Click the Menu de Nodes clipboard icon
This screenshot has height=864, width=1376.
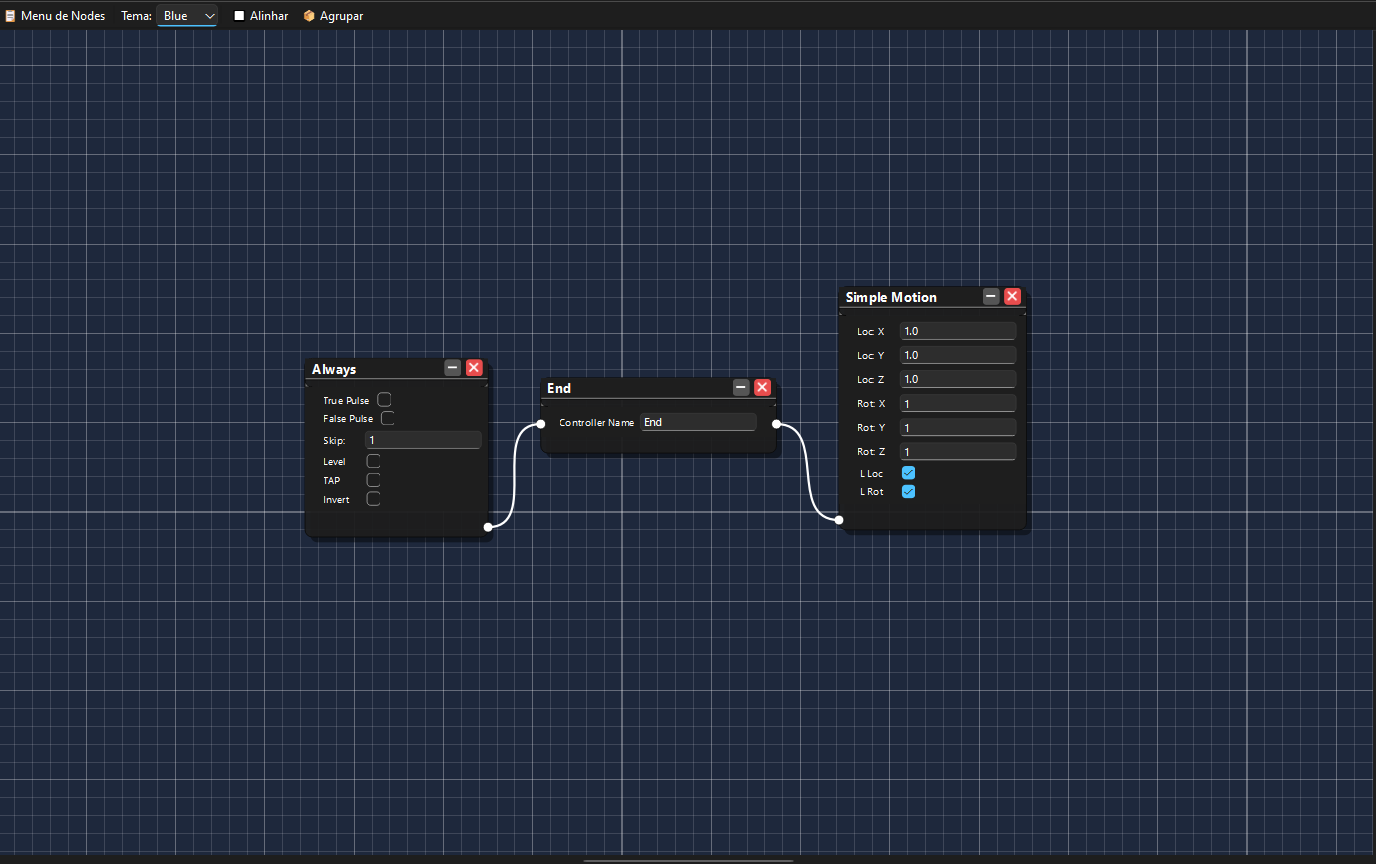10,16
